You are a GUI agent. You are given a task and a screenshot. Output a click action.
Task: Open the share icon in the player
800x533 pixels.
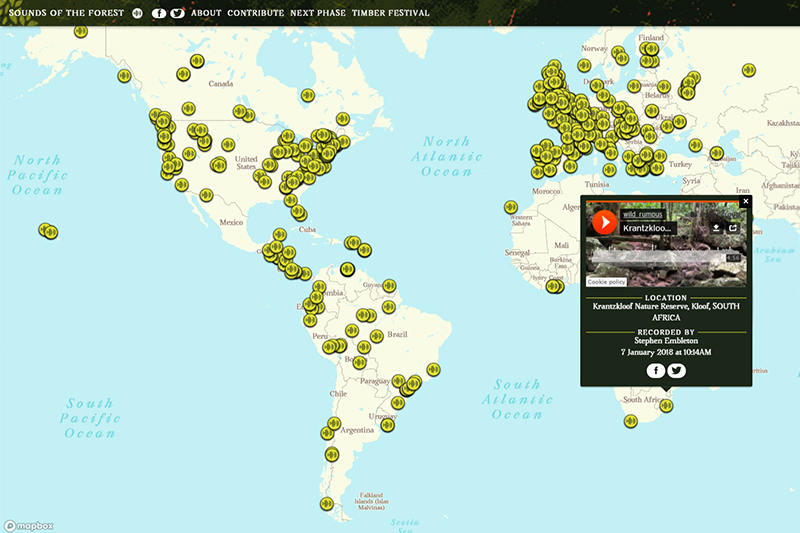(x=733, y=227)
